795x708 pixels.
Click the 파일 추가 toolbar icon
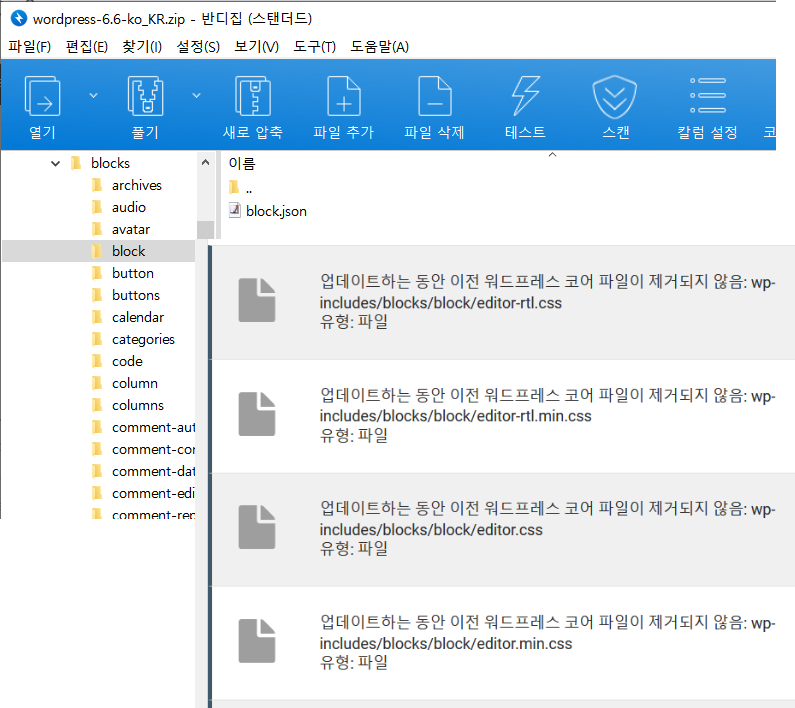tap(344, 96)
